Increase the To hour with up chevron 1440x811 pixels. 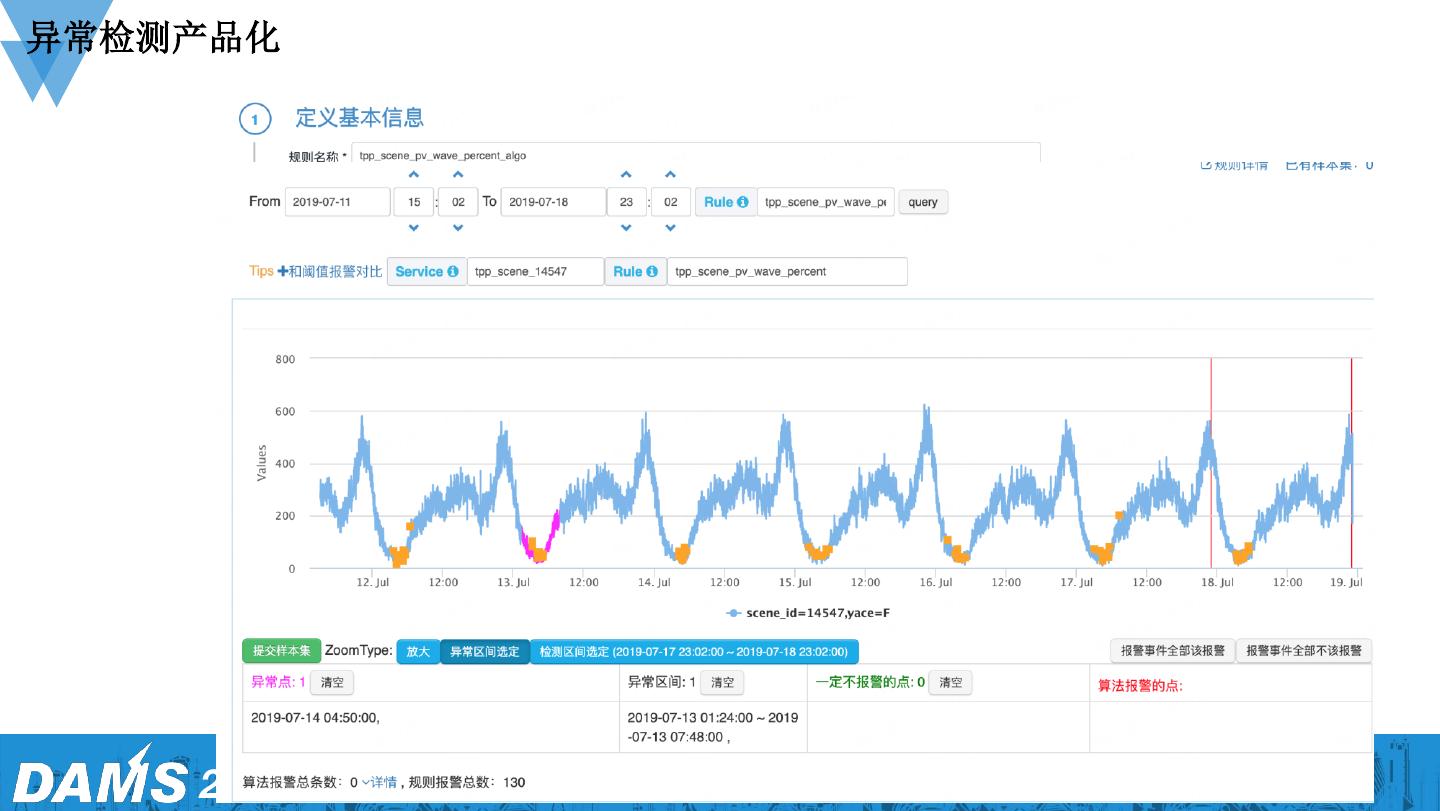[626, 176]
